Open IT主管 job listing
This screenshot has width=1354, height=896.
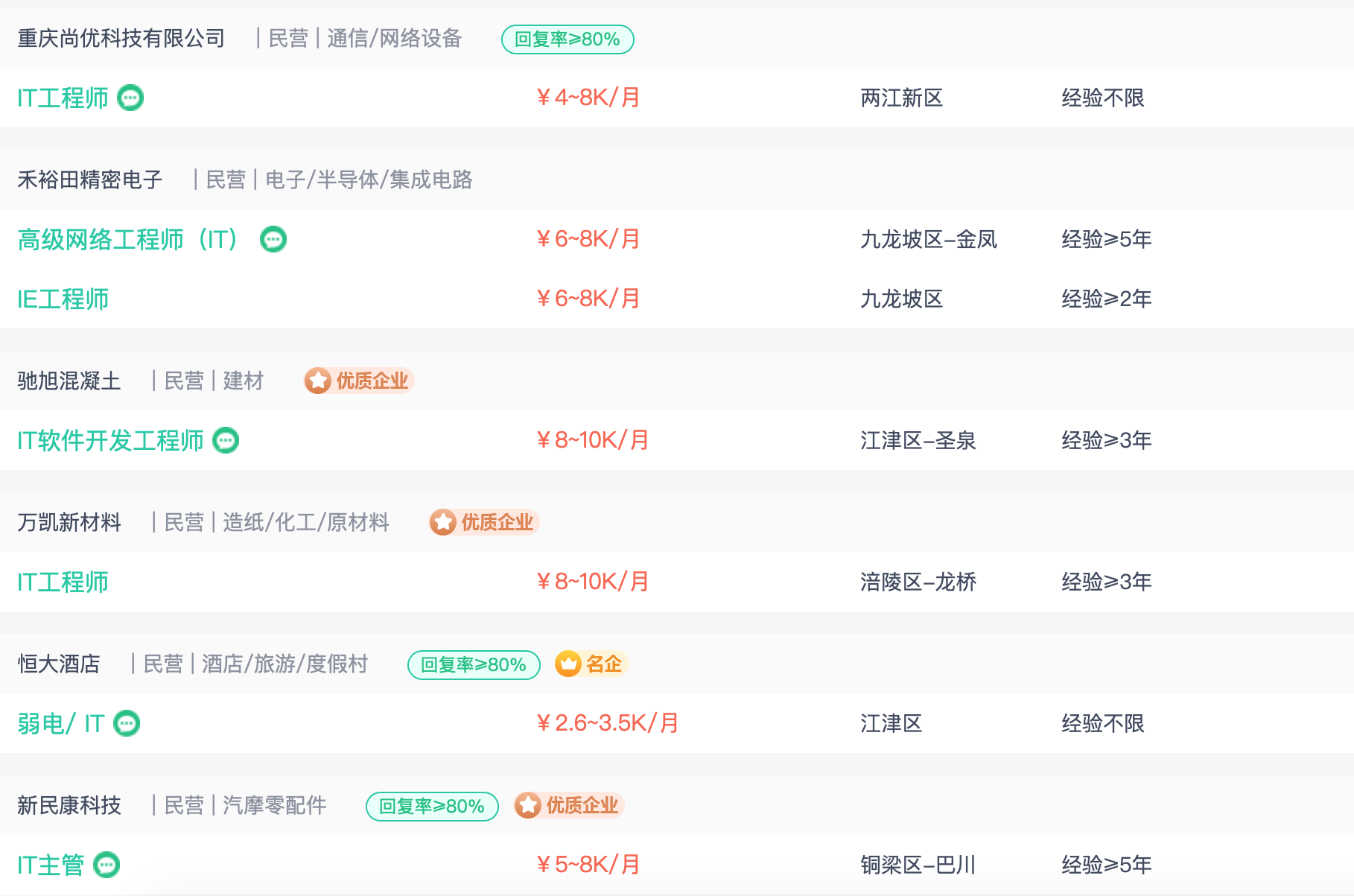tap(51, 865)
